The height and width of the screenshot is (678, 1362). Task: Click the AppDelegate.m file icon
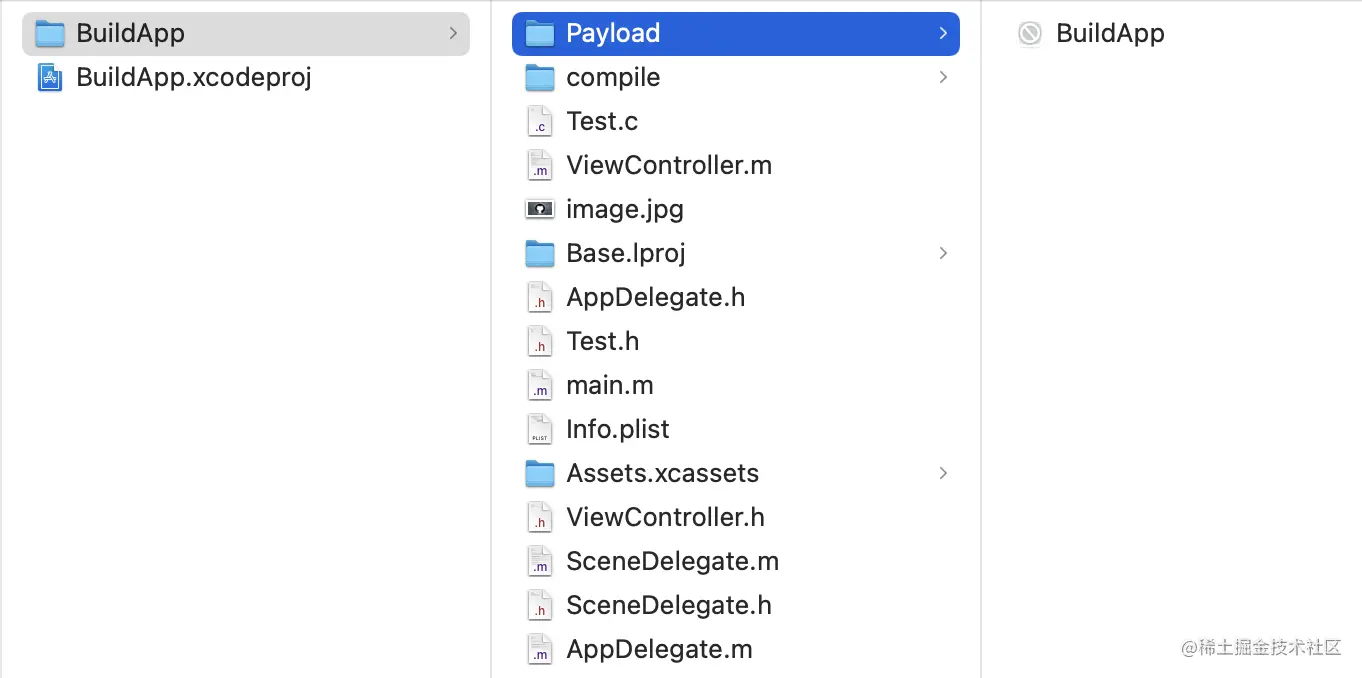tap(540, 649)
